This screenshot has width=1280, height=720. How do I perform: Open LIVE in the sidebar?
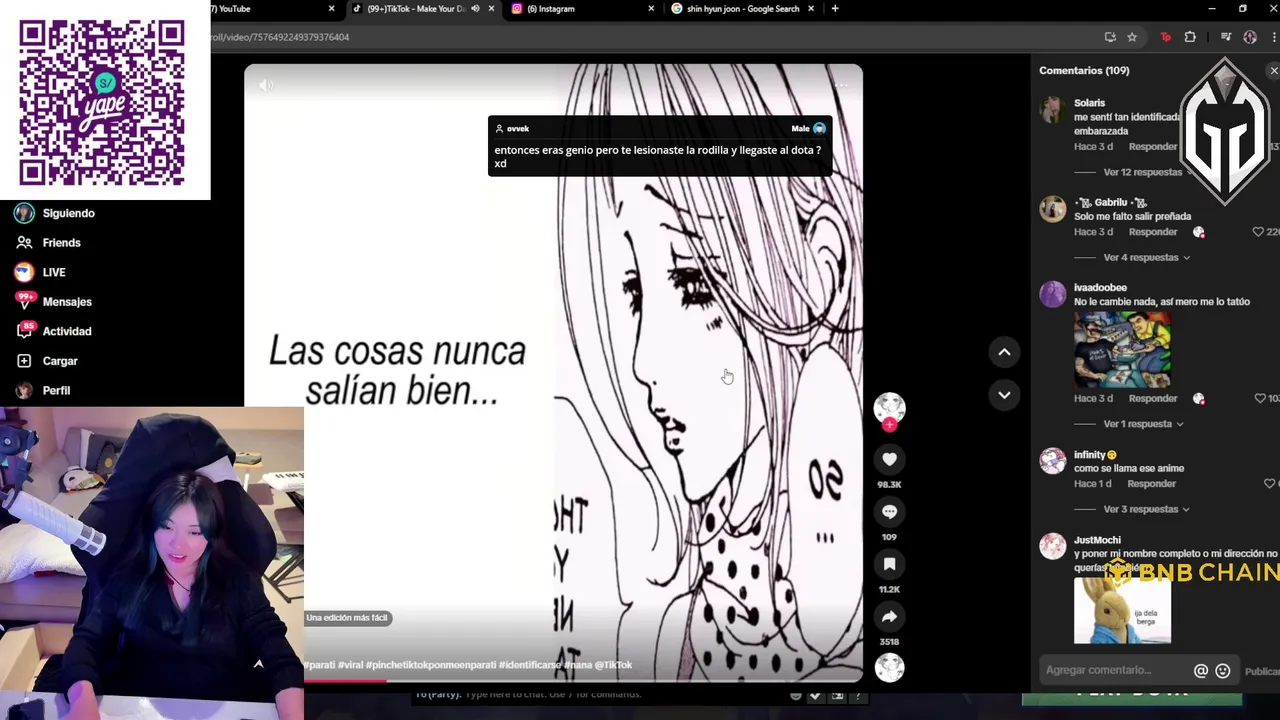point(40,272)
